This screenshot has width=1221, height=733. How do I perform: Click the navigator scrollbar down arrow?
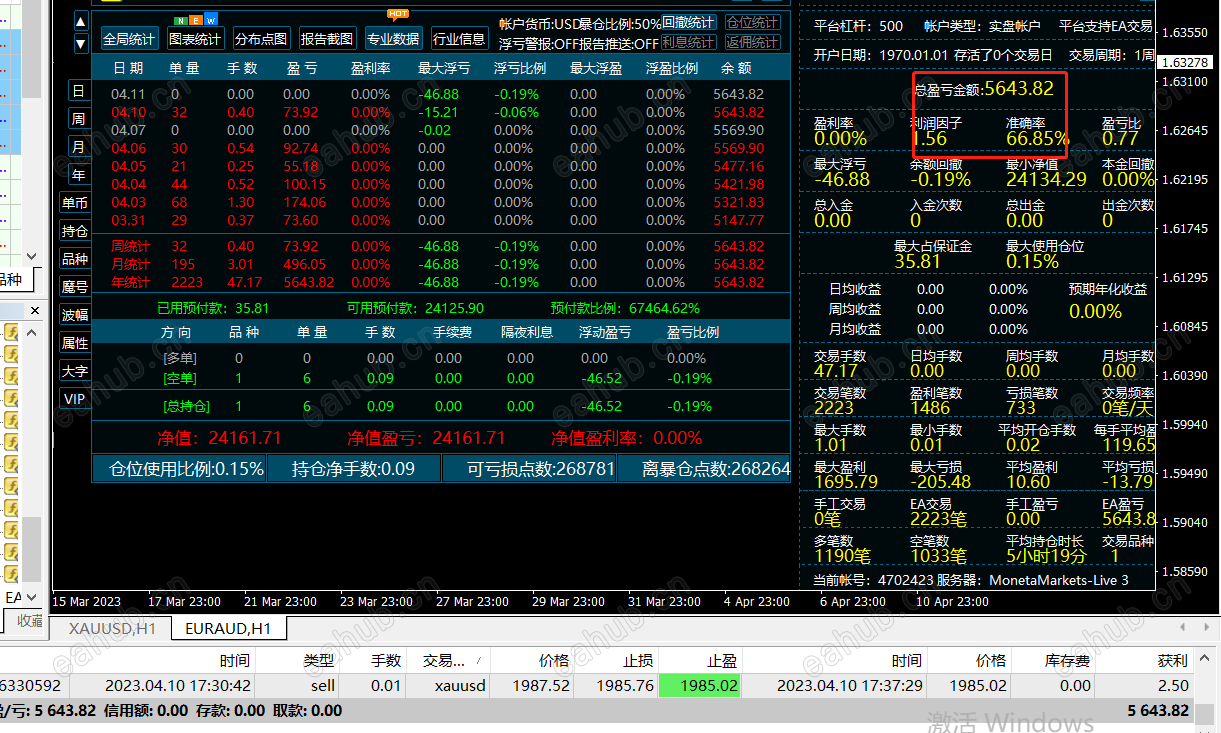(31, 596)
